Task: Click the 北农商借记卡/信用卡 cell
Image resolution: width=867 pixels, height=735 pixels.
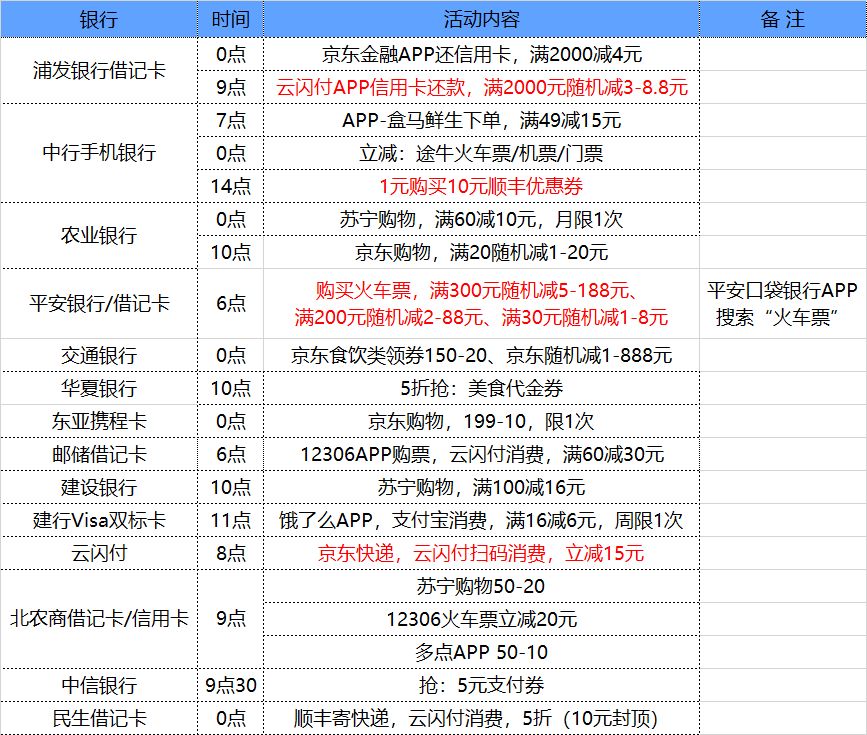Action: [x=99, y=619]
